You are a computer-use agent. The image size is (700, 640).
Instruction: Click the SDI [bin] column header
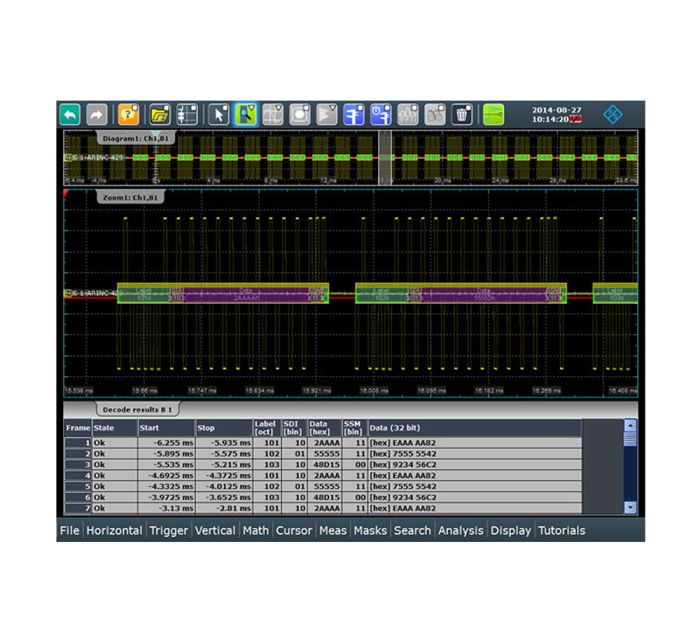pyautogui.click(x=294, y=428)
